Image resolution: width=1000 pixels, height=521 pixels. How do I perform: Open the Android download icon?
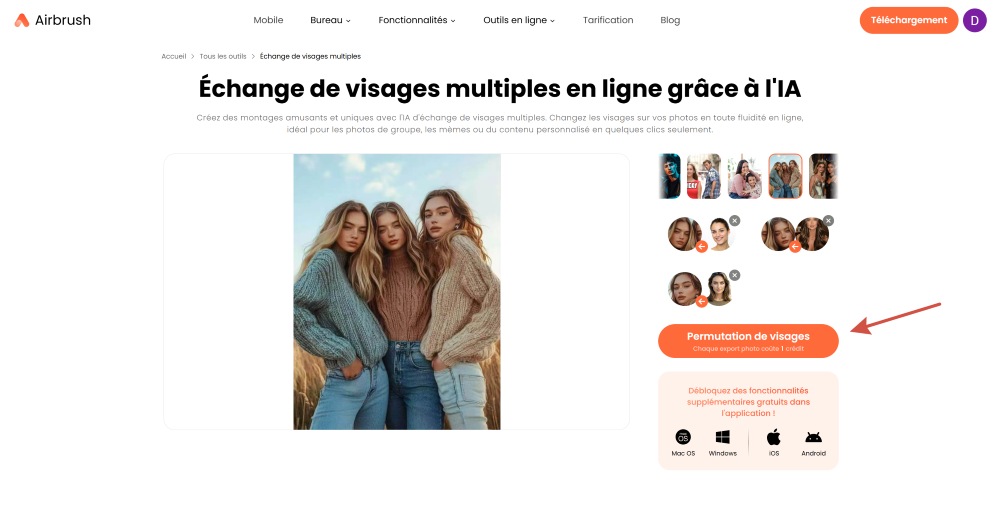pyautogui.click(x=813, y=437)
